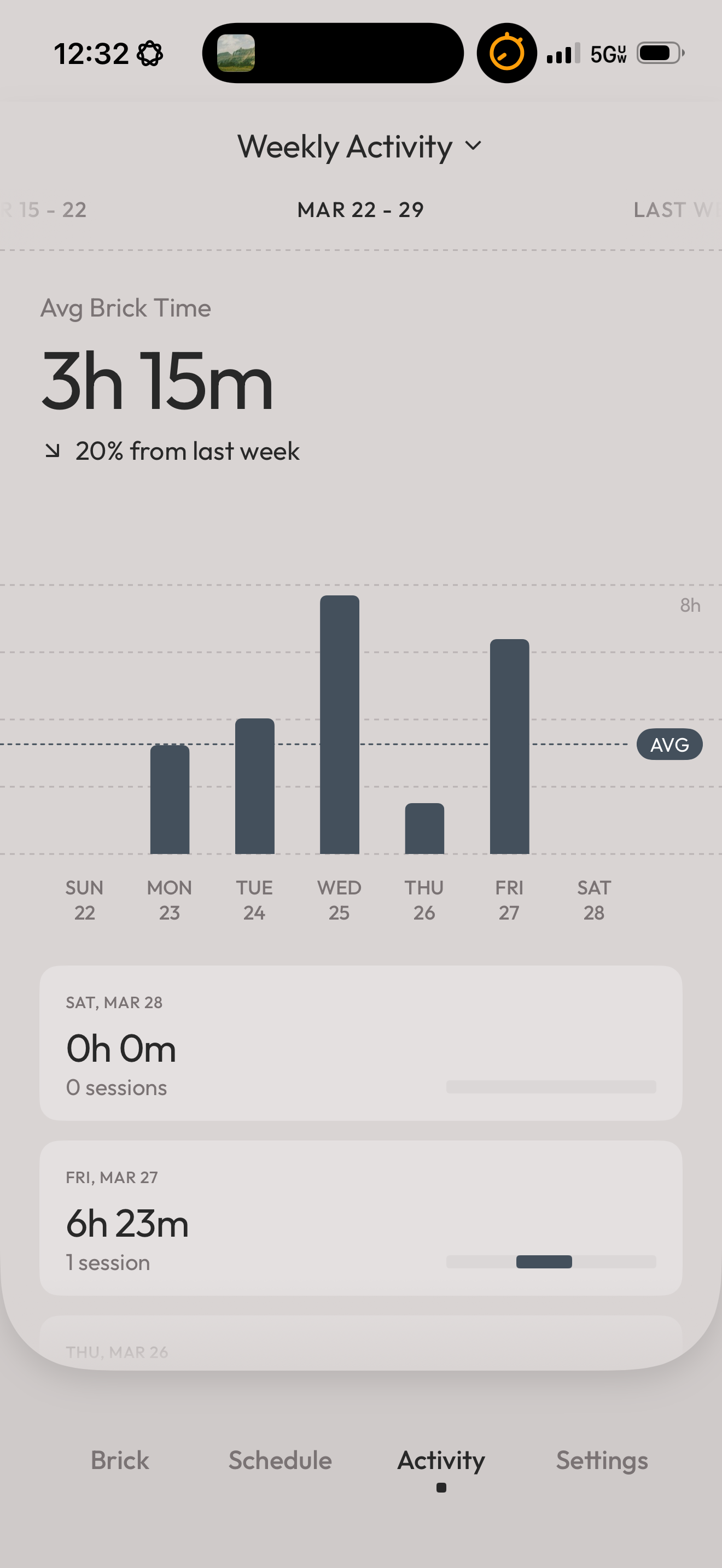Tap the landscape thumbnail in Dynamic Island
This screenshot has width=722, height=1568.
click(x=236, y=53)
